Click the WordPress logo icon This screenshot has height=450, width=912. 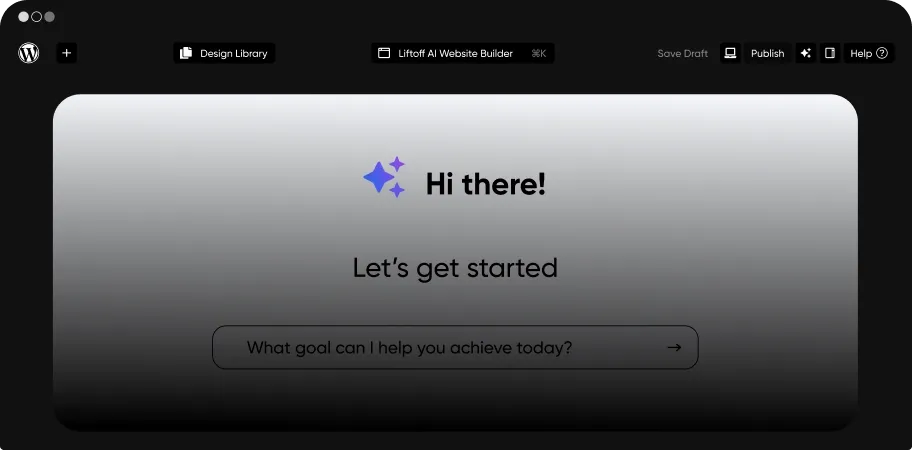[29, 53]
